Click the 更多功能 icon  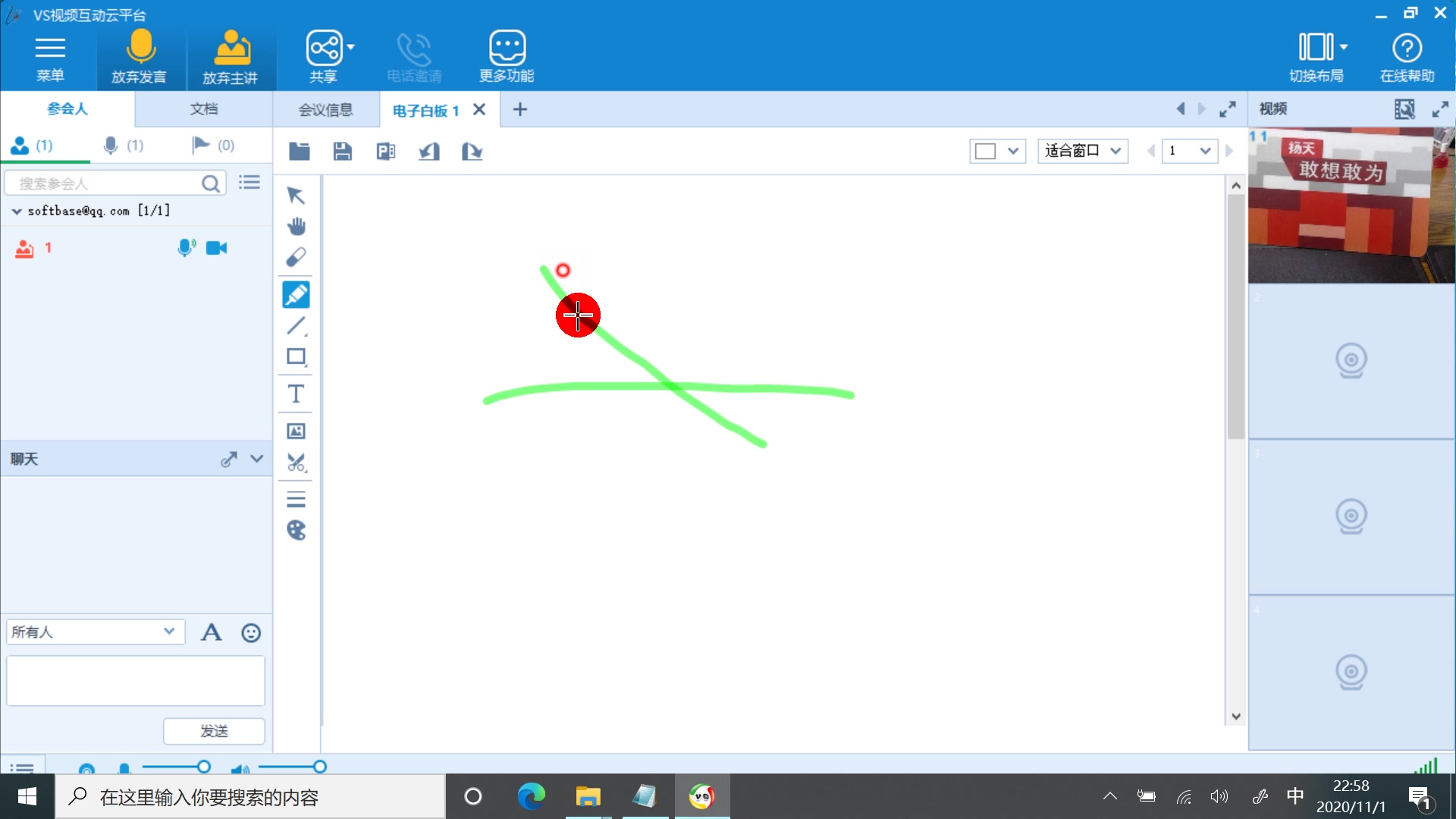[x=507, y=58]
